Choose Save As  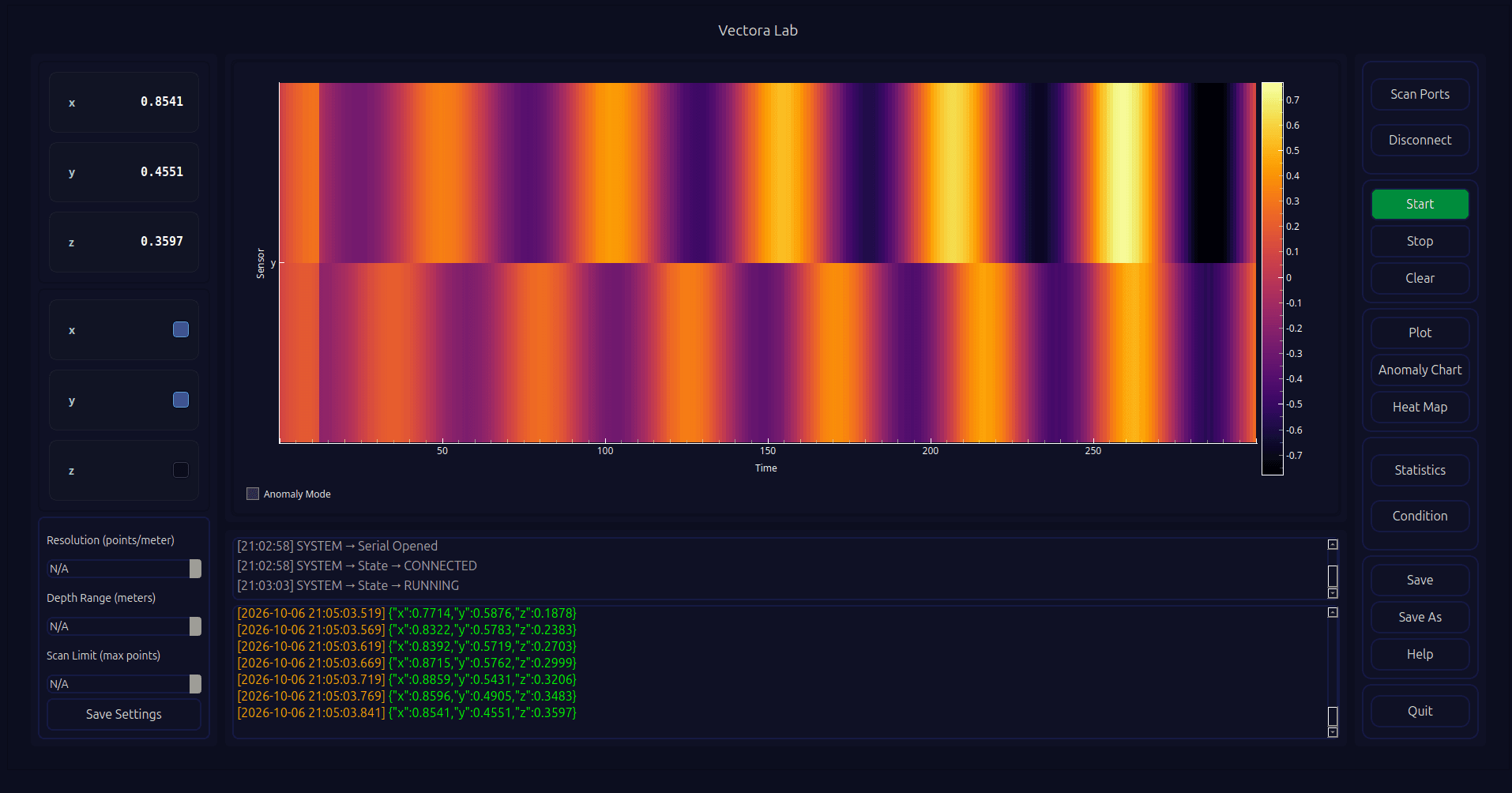coord(1420,617)
